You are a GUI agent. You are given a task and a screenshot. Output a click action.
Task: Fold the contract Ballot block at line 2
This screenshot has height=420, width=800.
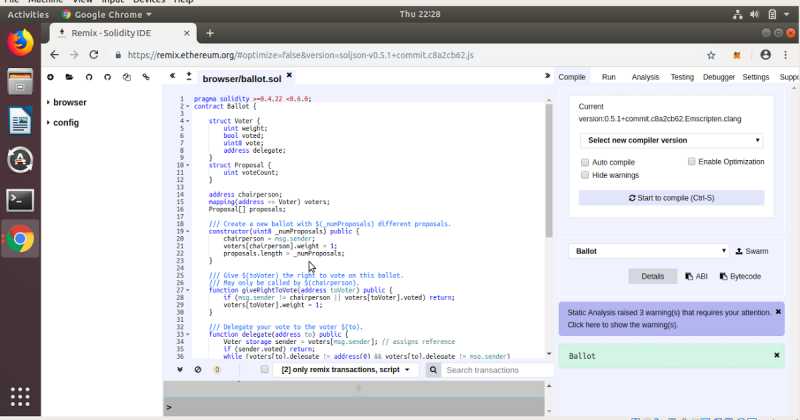(x=188, y=107)
